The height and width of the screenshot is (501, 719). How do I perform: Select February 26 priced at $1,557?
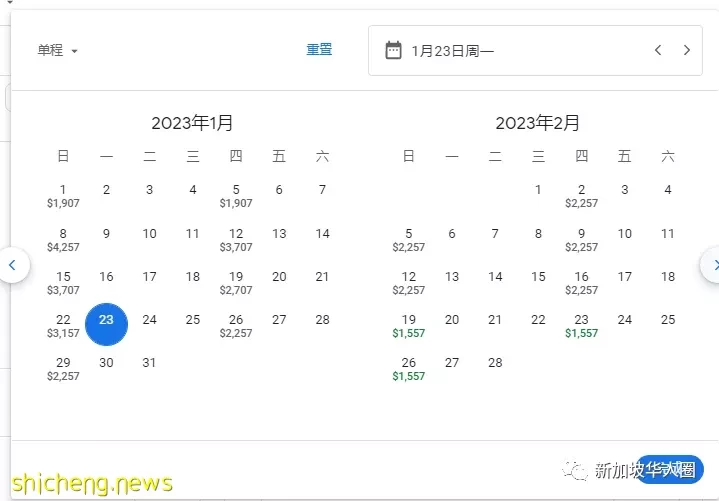click(x=409, y=369)
